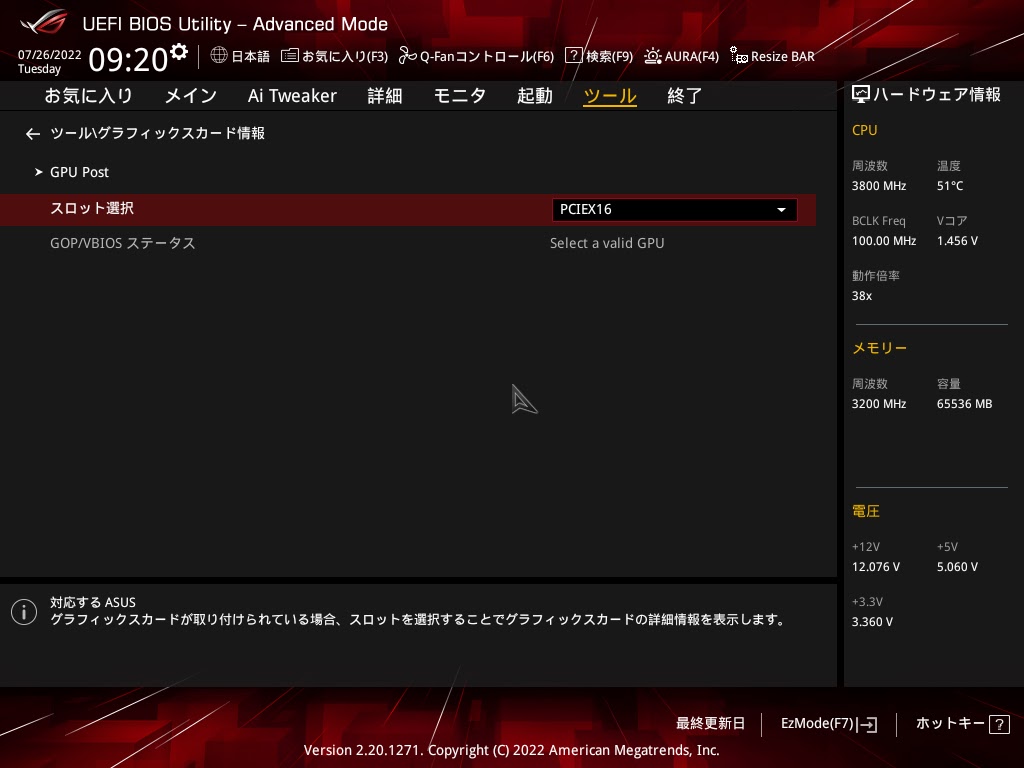Click +3.3V reading 3.360 V

coord(872,622)
